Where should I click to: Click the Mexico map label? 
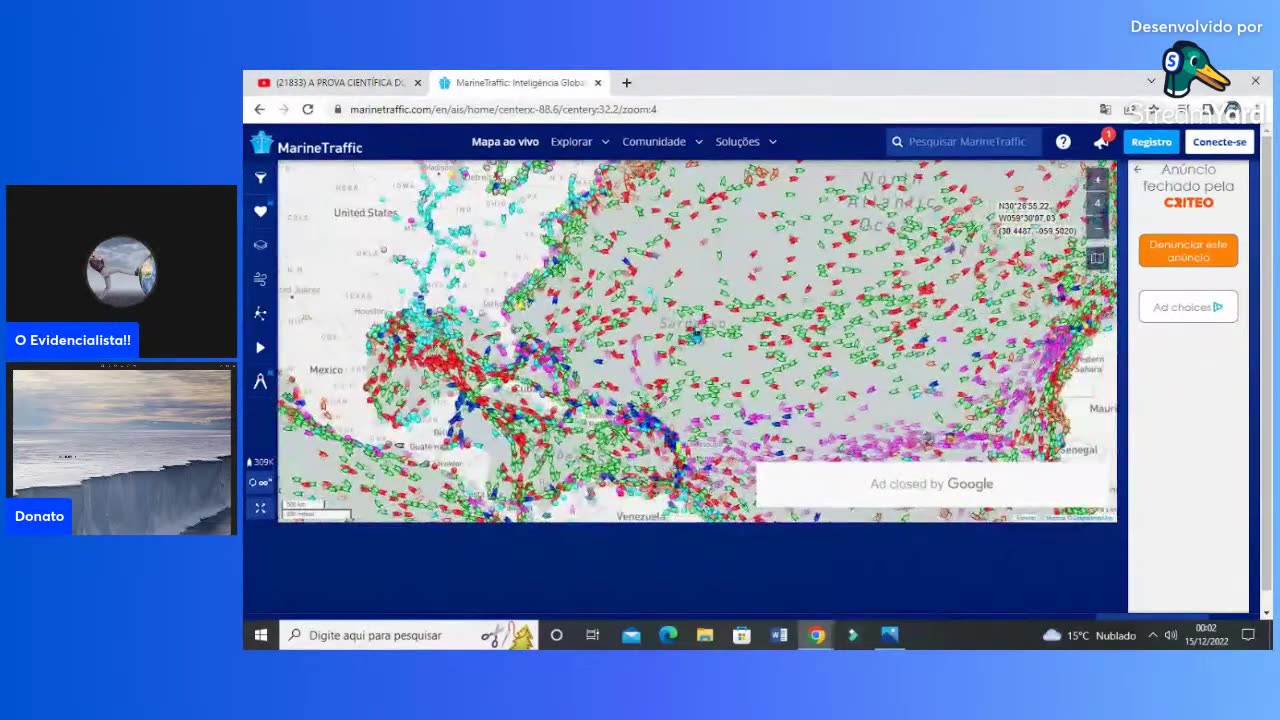click(x=326, y=370)
